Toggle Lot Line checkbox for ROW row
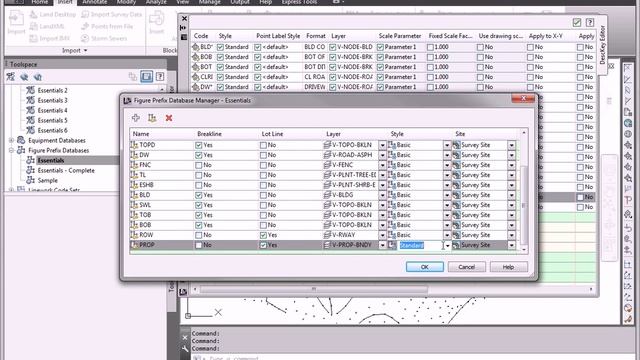 [263, 235]
